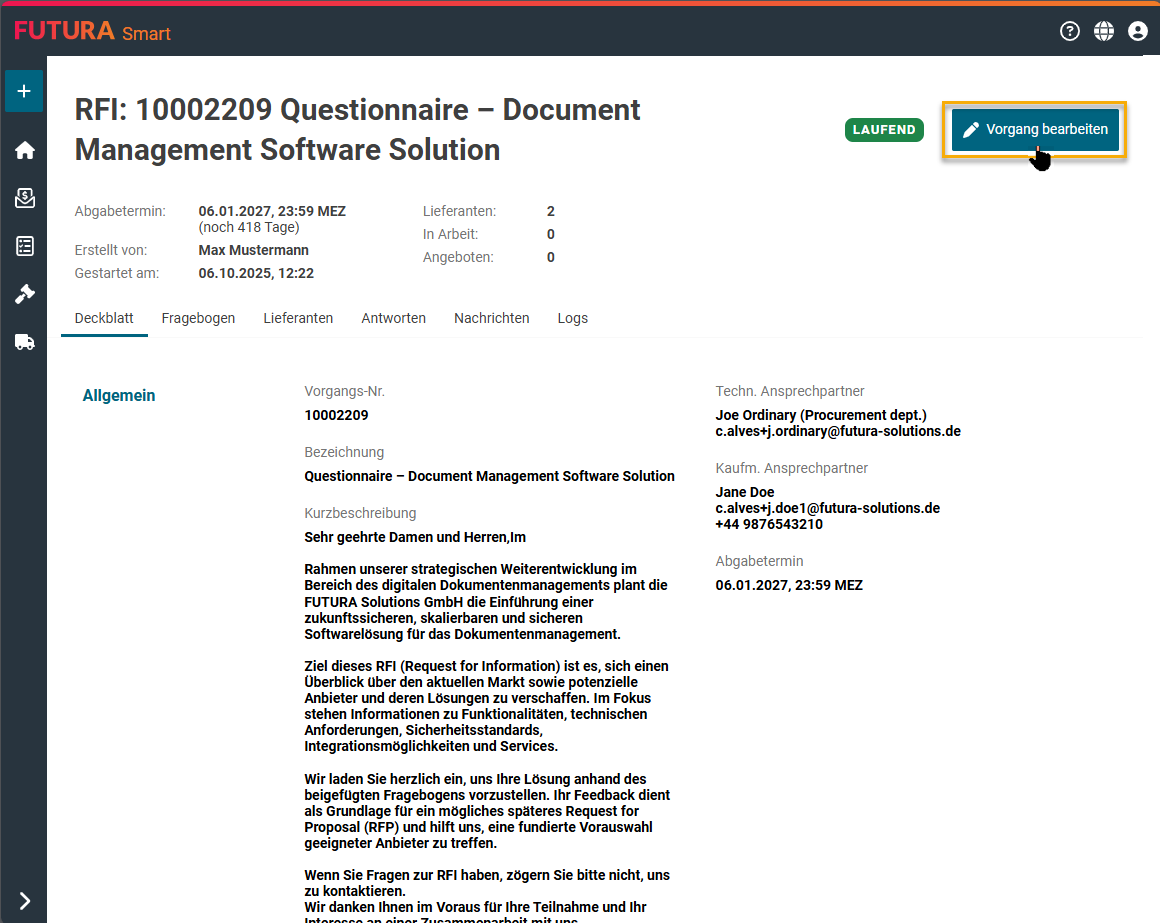Open the user account profile icon
Viewport: 1160px width, 923px height.
tap(1137, 31)
